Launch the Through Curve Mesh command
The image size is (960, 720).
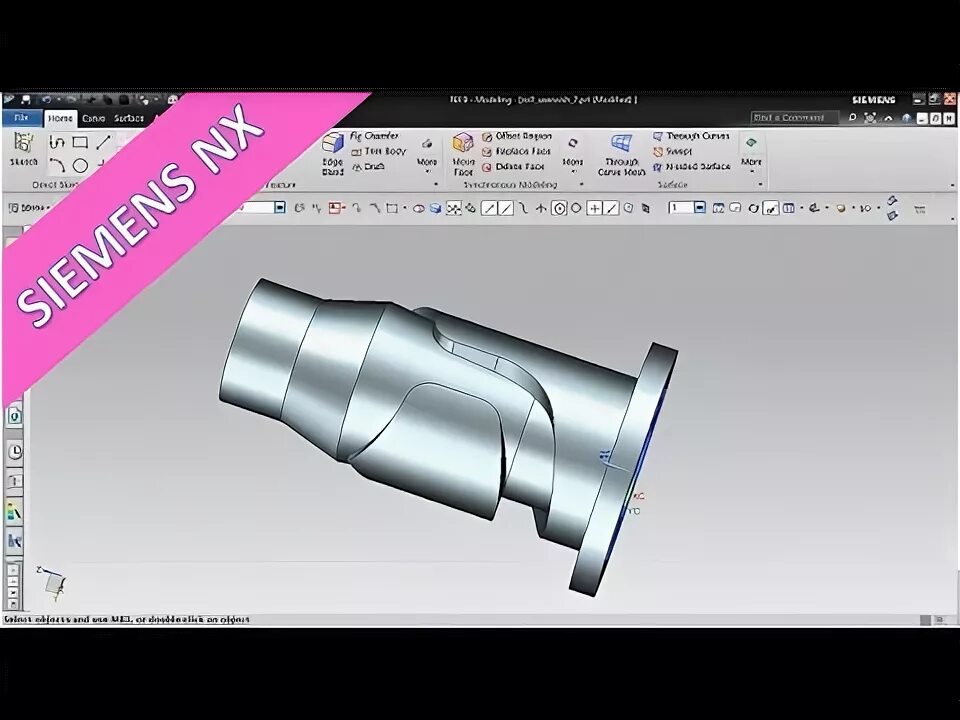[x=621, y=154]
